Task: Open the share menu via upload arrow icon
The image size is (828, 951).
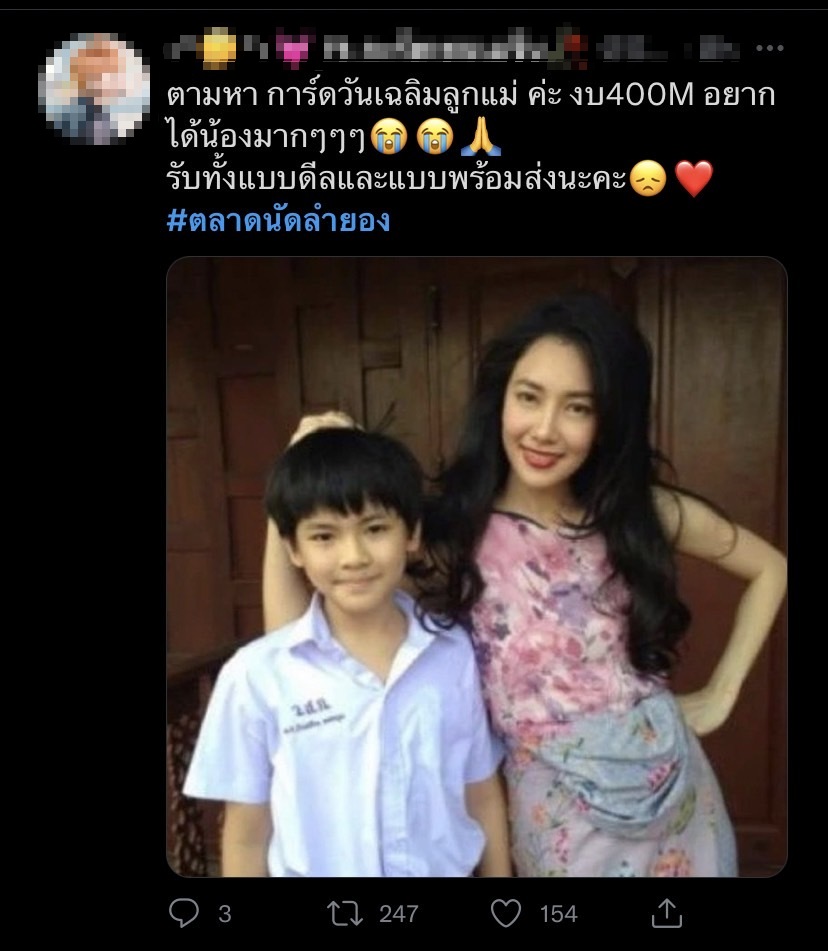Action: tap(667, 913)
